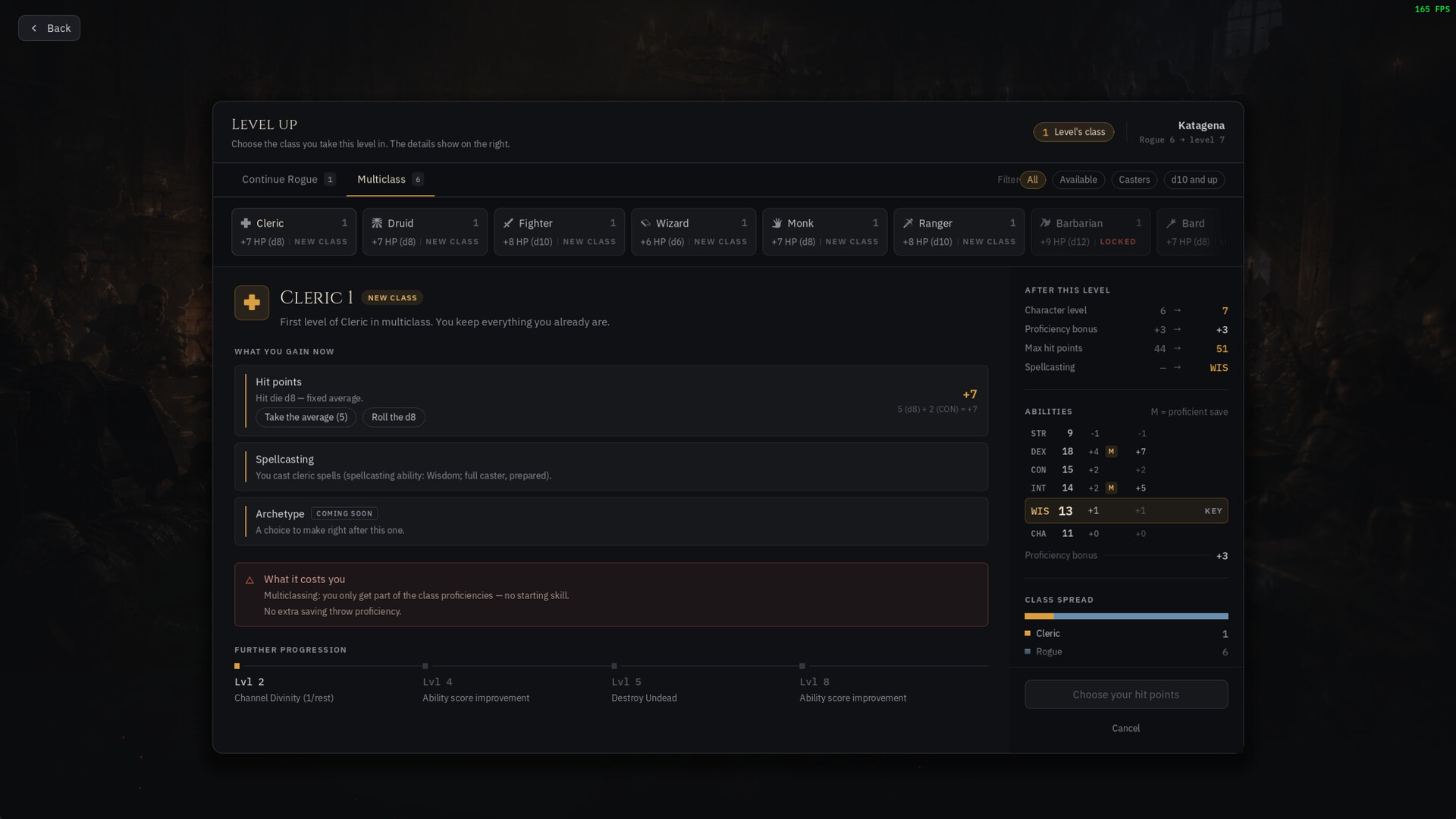Click the NEW CLASS badge beside Cleric I
1456x819 pixels.
(392, 298)
